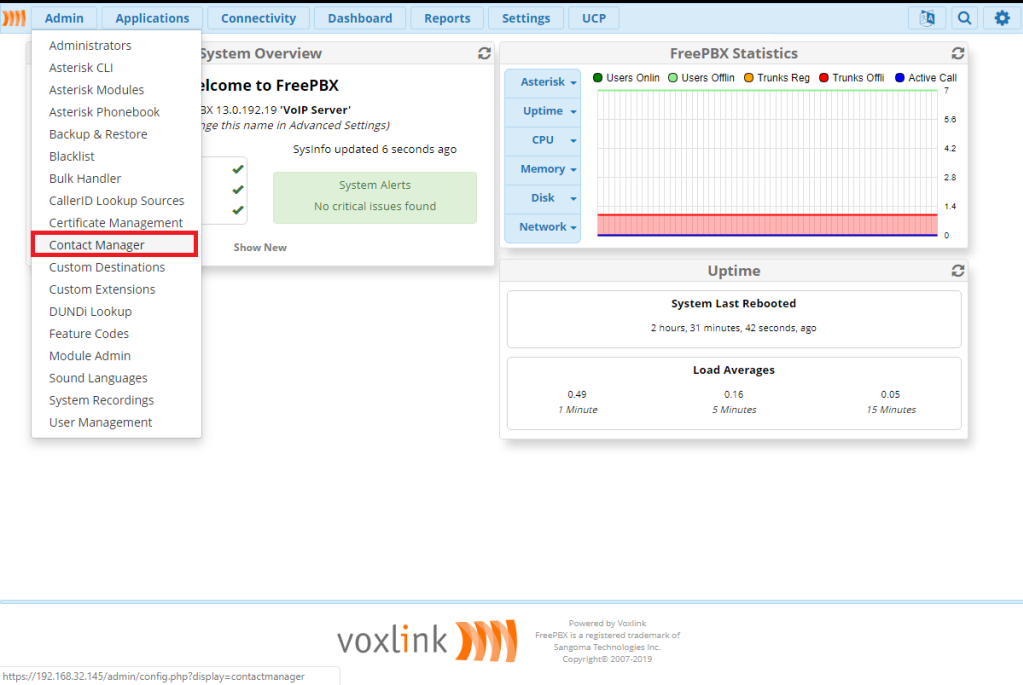The height and width of the screenshot is (685, 1023).
Task: Click the 'System Last Rebooted' heading
Action: point(733,304)
